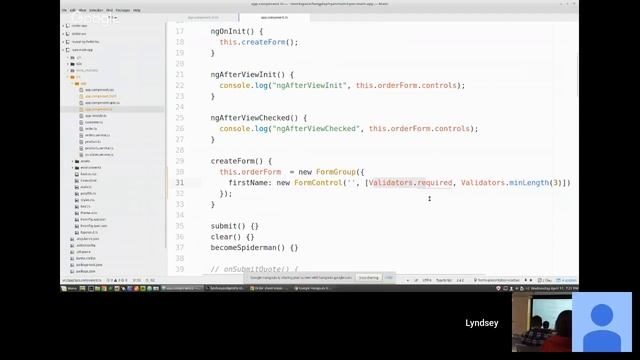Open package.json at tree bottom
Viewport: 640px width, 360px height.
point(86,271)
